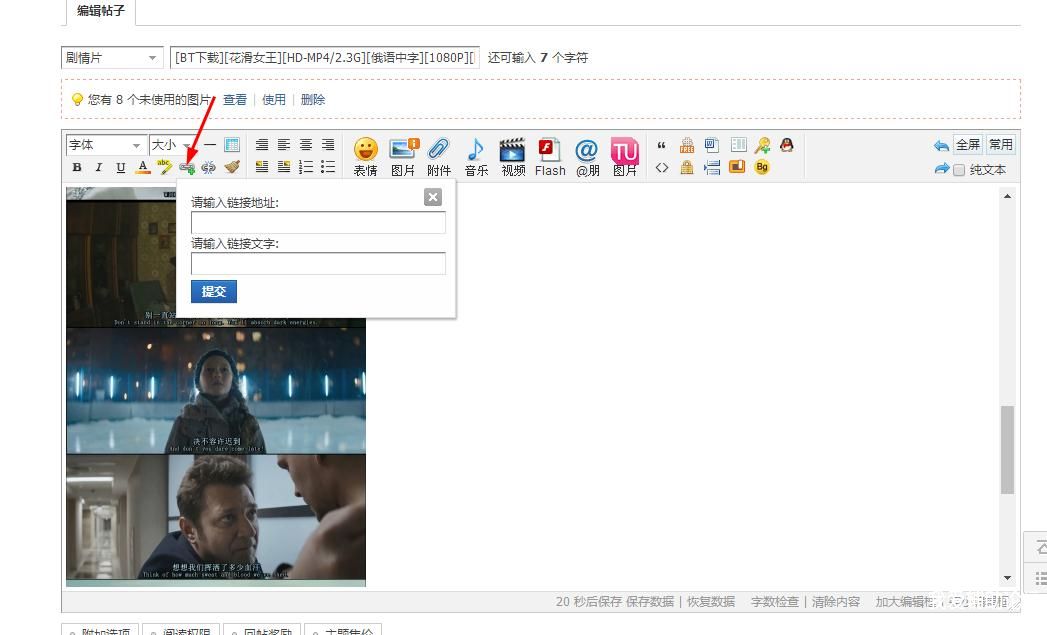Enable the 纯文本 plain text checkbox
The image size is (1047, 635).
click(x=959, y=170)
